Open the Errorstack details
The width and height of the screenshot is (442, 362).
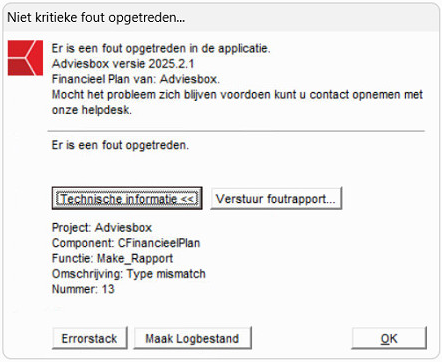(90, 338)
